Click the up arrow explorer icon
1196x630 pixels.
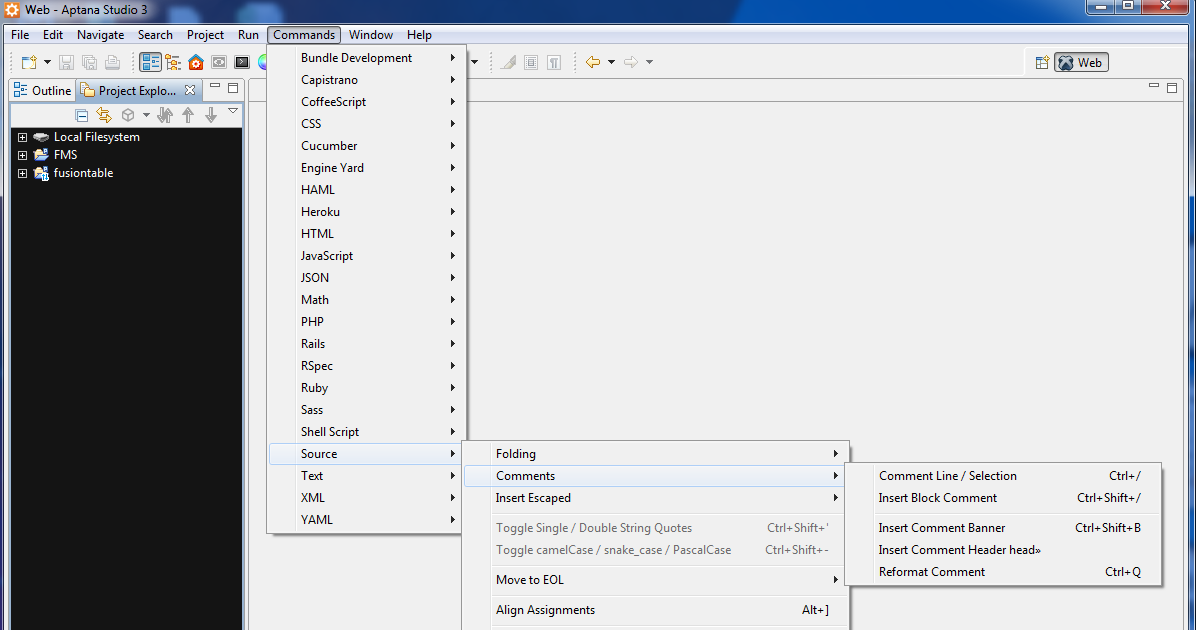188,115
